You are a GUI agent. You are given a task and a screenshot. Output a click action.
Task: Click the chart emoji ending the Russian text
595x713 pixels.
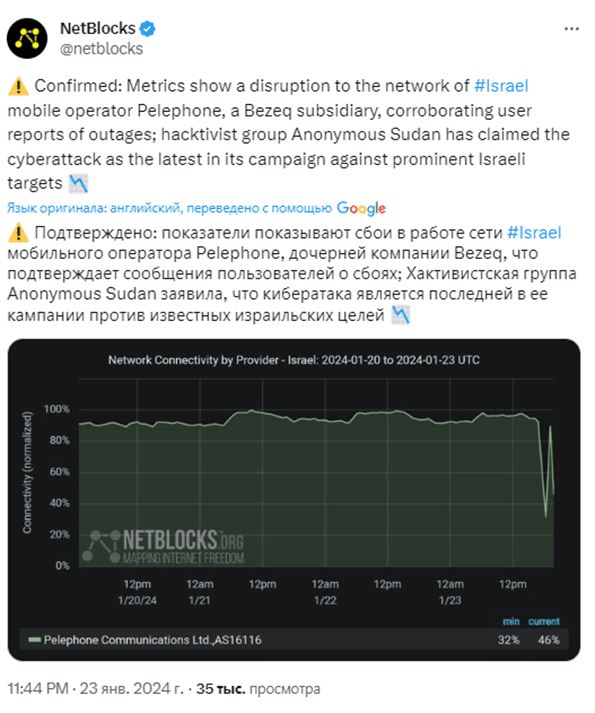(x=401, y=315)
